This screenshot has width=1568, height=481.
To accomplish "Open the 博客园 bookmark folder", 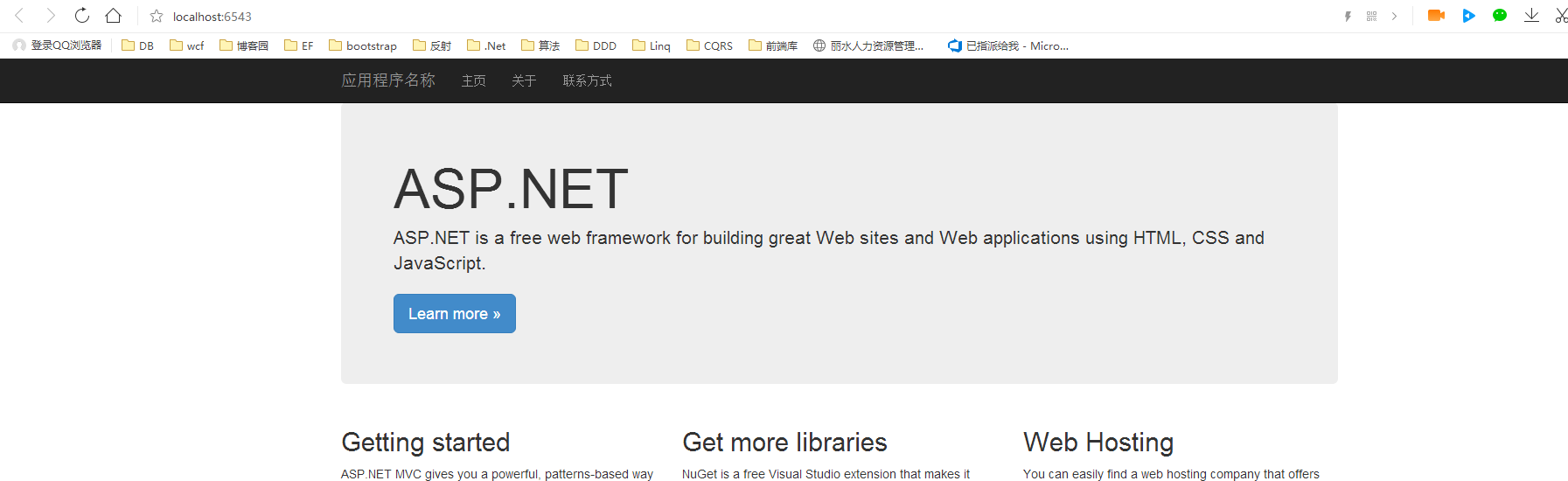I will click(243, 45).
